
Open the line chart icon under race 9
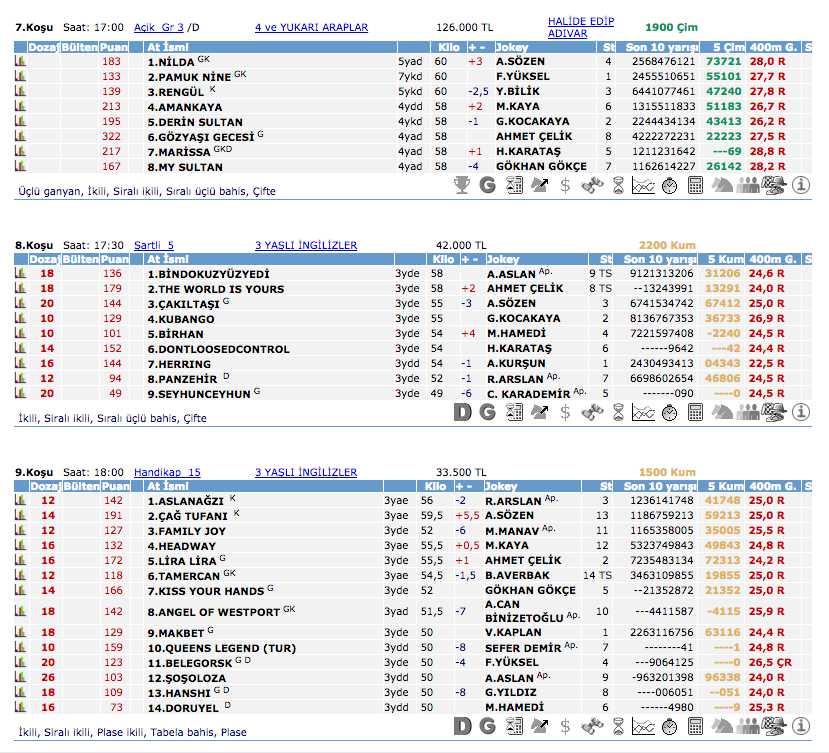click(x=643, y=725)
